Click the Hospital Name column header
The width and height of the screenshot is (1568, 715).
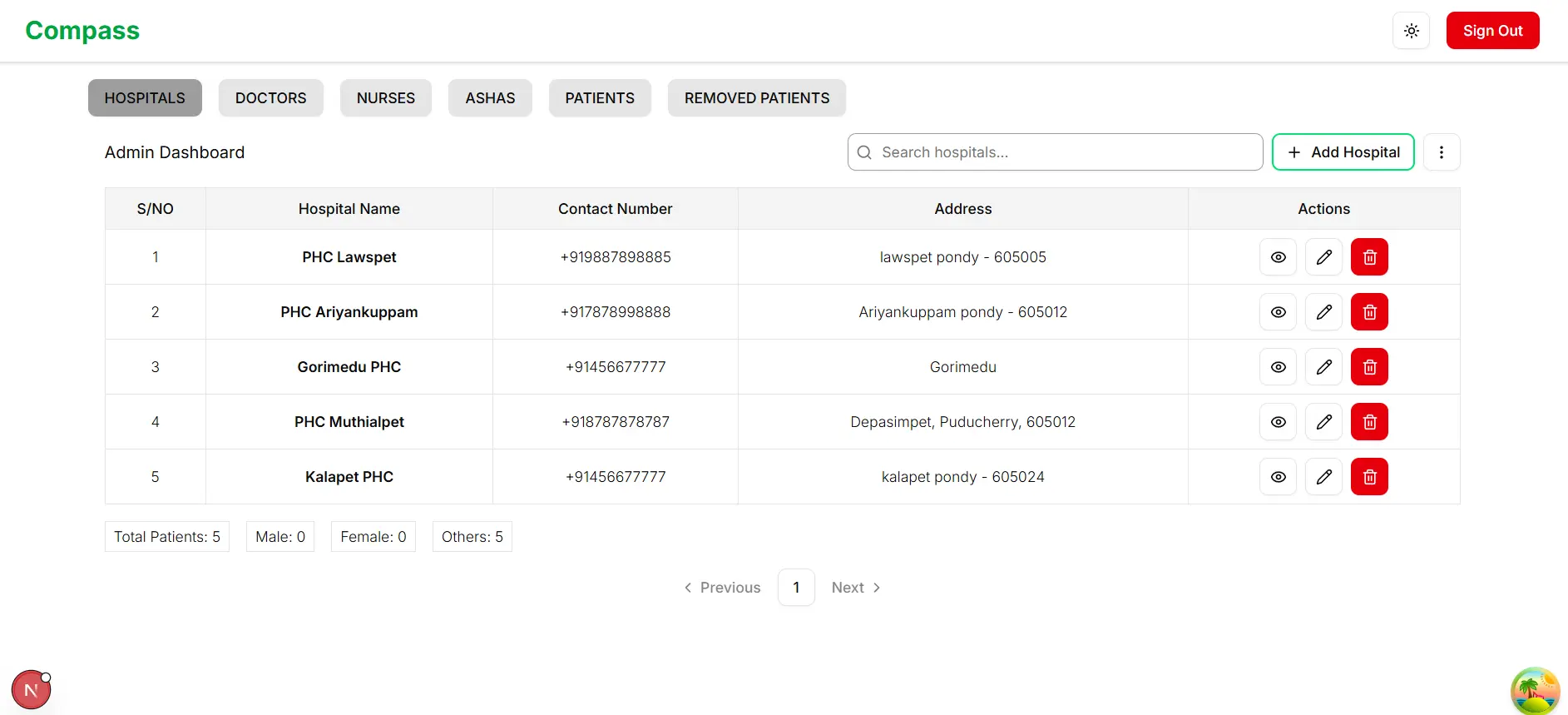pos(349,209)
